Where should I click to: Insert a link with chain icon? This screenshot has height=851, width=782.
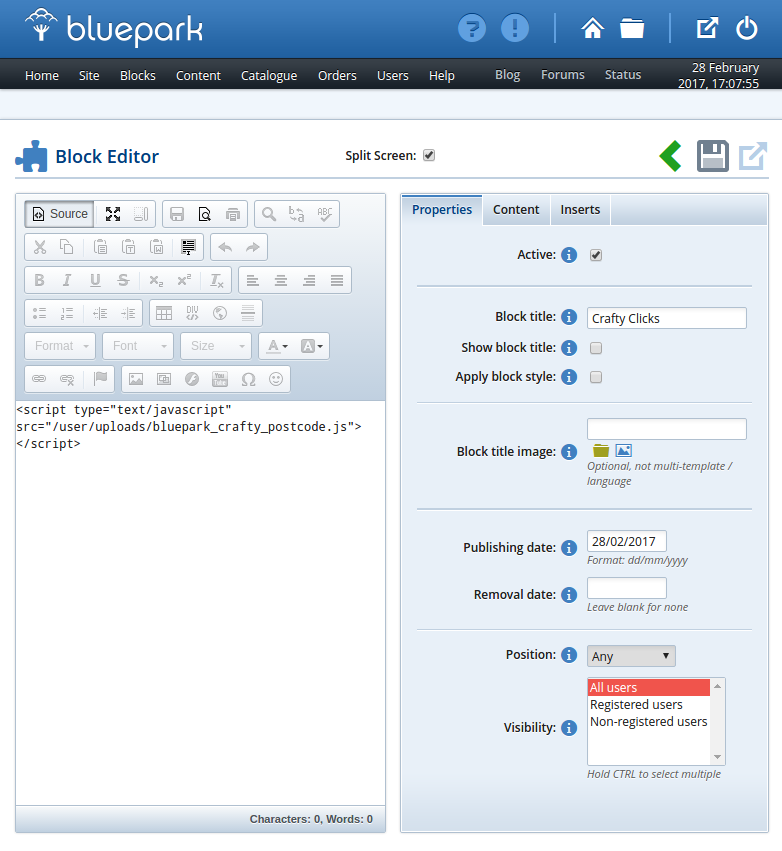40,379
